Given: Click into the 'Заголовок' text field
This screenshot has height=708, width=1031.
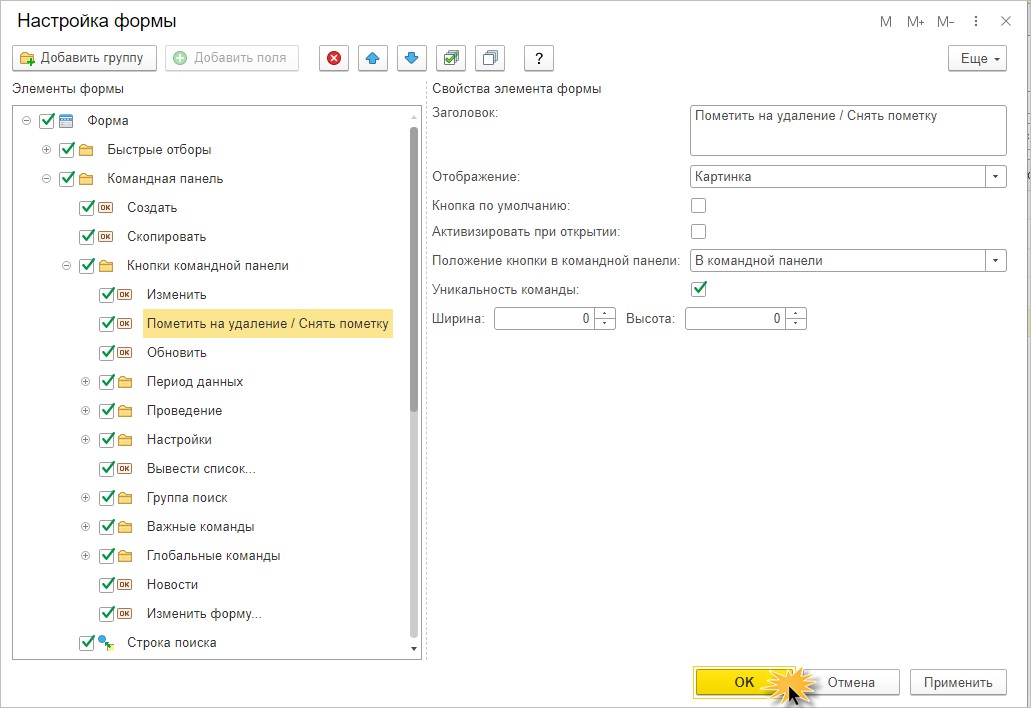Looking at the screenshot, I should pos(848,130).
